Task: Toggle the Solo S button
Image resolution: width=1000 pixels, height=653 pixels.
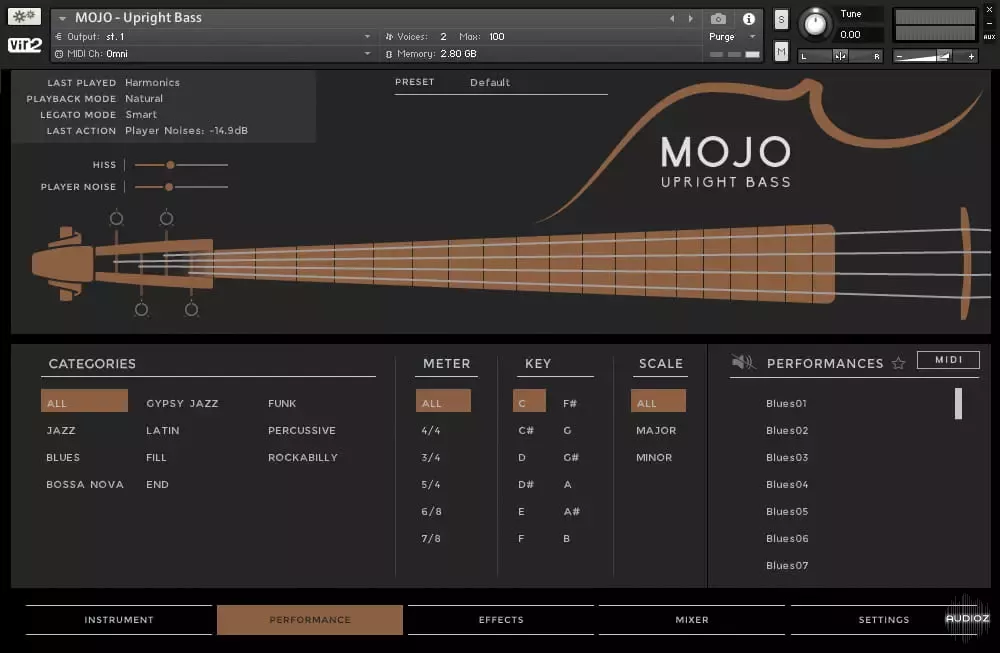Action: tap(781, 20)
